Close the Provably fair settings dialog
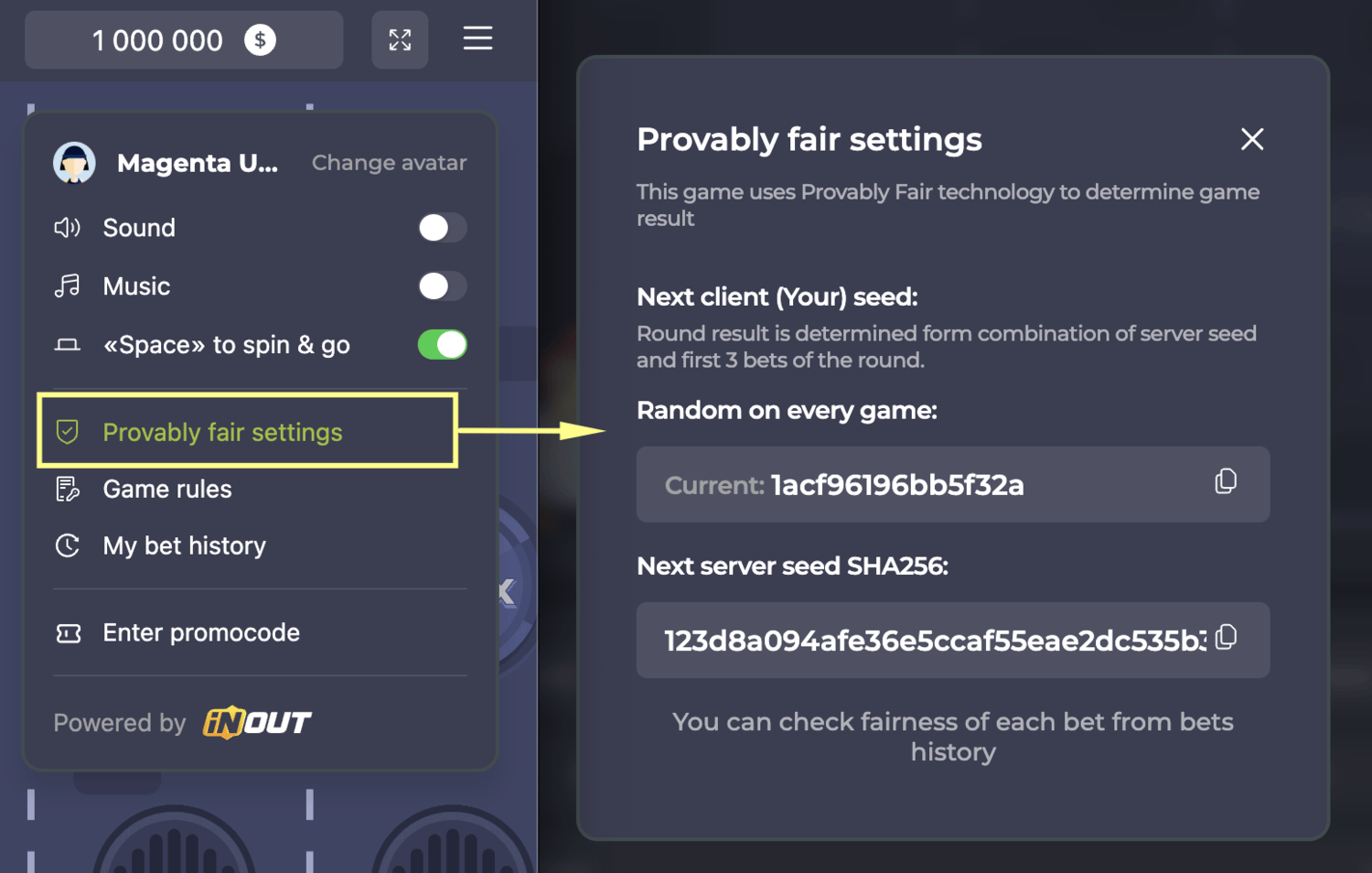Screen dimensions: 1372x873 1251,139
